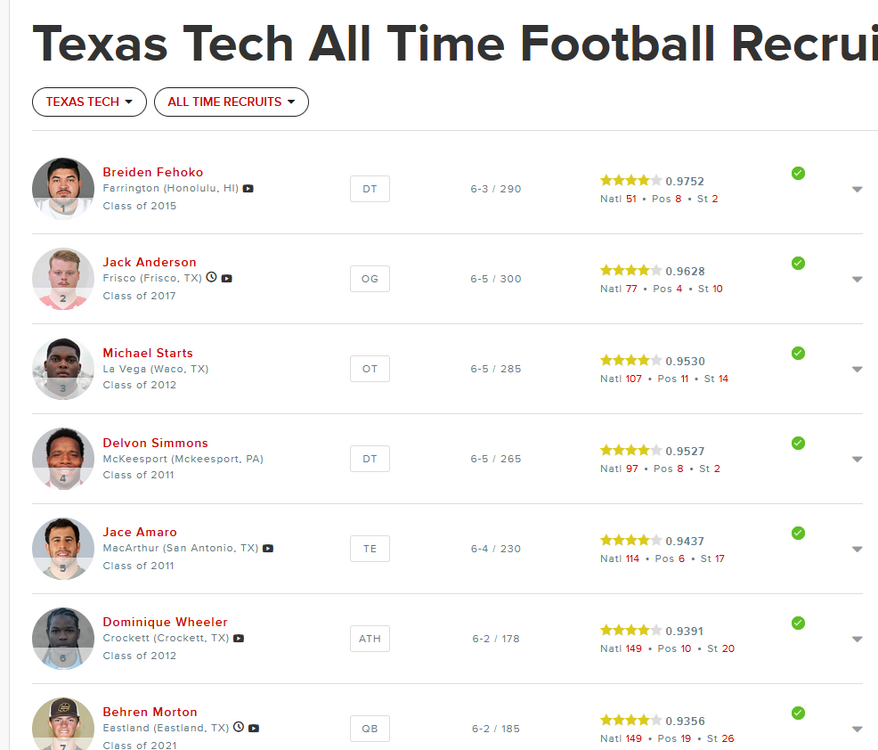Open Michael Starts's player profile link
Image resolution: width=878 pixels, height=750 pixels.
coord(148,353)
